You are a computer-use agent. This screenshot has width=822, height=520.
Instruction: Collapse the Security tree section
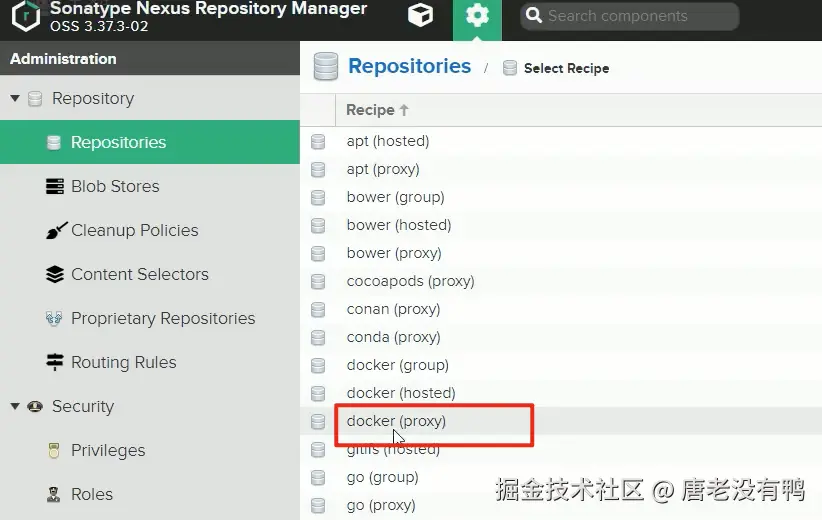(15, 406)
